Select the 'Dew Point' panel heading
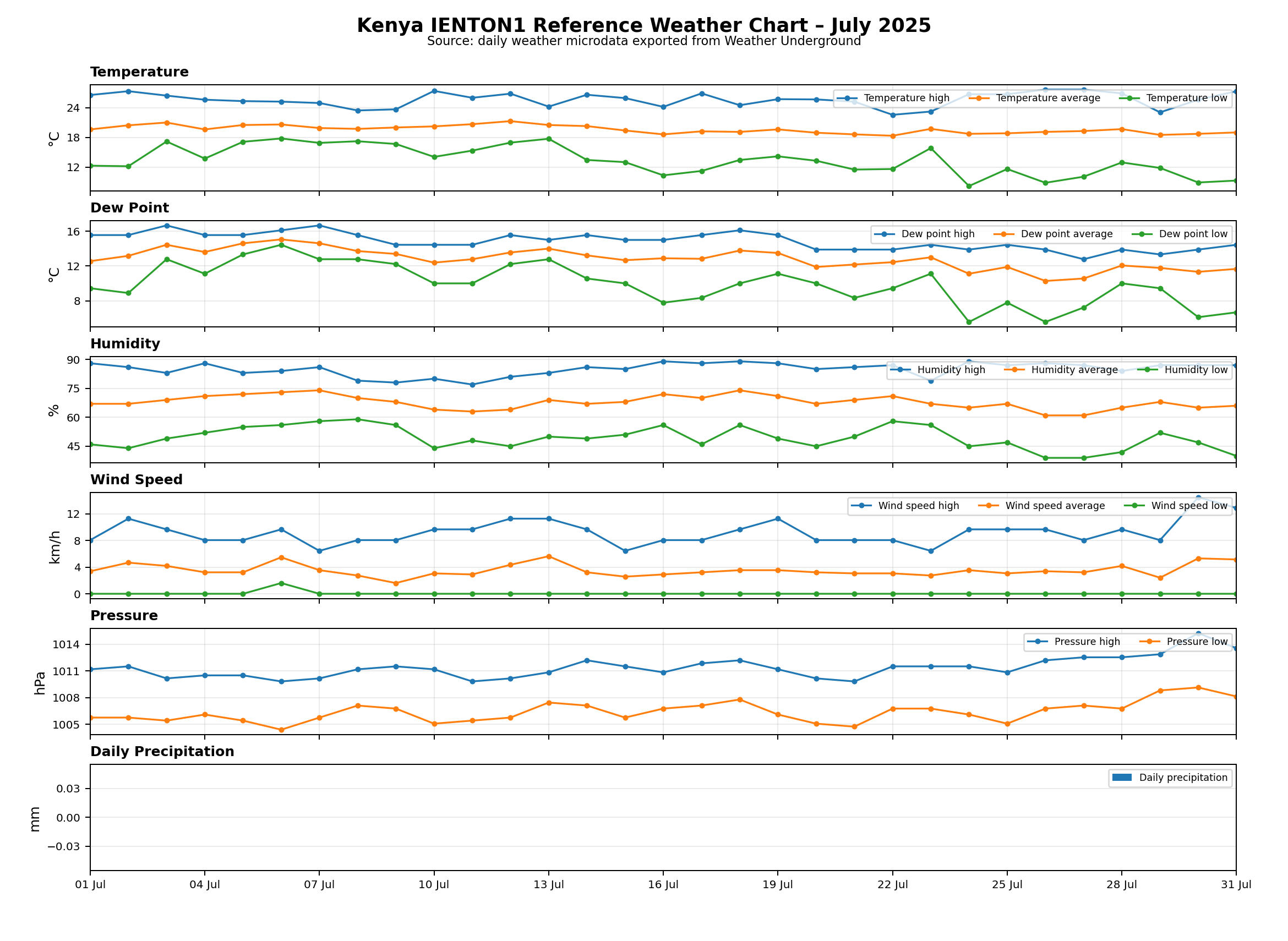This screenshot has width=1288, height=941. pos(130,208)
